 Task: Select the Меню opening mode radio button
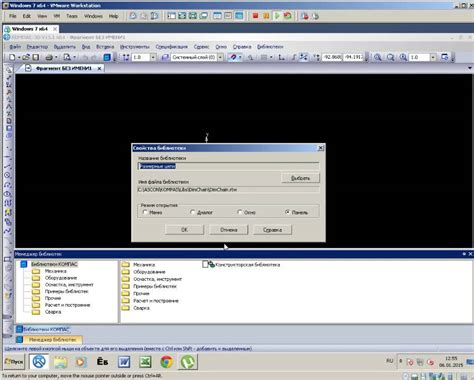[145, 212]
